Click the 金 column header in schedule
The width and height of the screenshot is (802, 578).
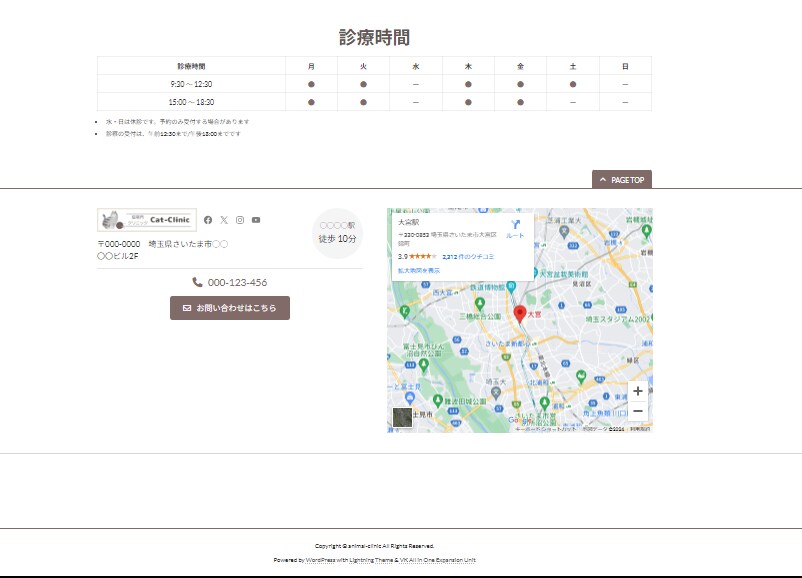tap(520, 66)
